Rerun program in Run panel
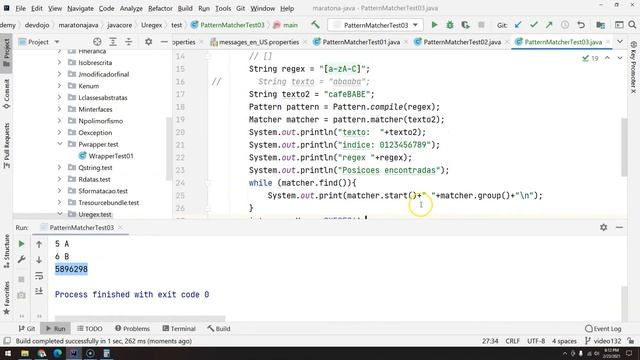This screenshot has width=640, height=360. [21, 244]
